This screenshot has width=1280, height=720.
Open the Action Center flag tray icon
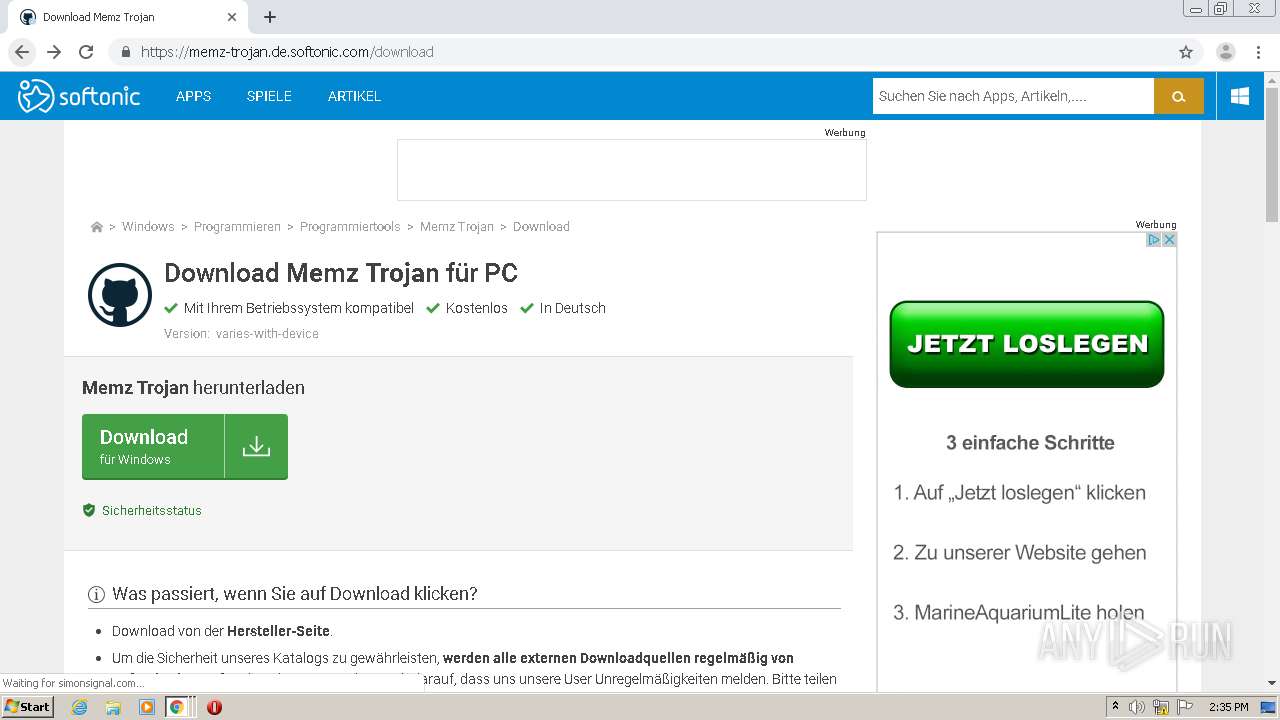point(1185,707)
